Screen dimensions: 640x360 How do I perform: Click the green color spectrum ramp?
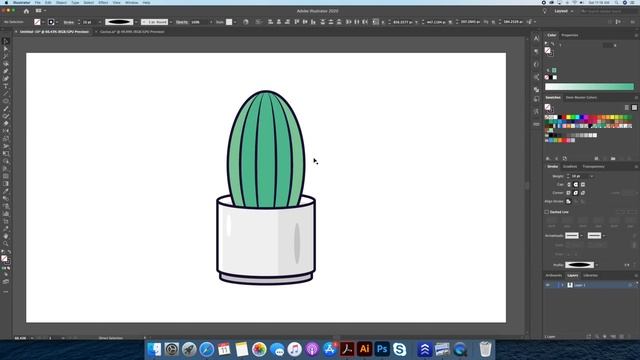[x=589, y=87]
